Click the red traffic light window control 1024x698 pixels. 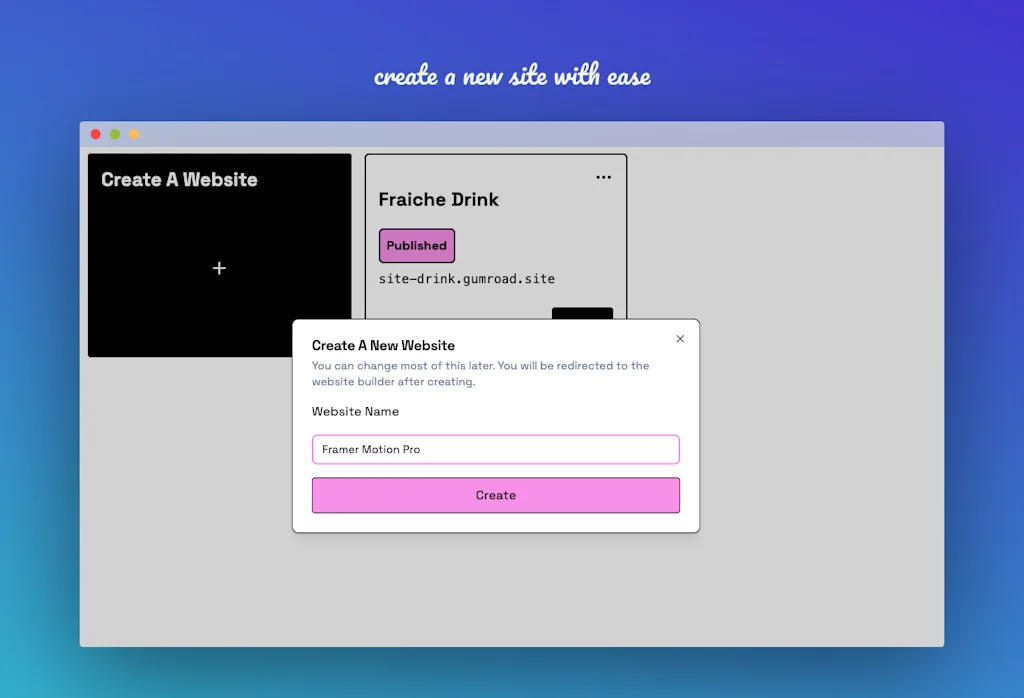pyautogui.click(x=95, y=133)
